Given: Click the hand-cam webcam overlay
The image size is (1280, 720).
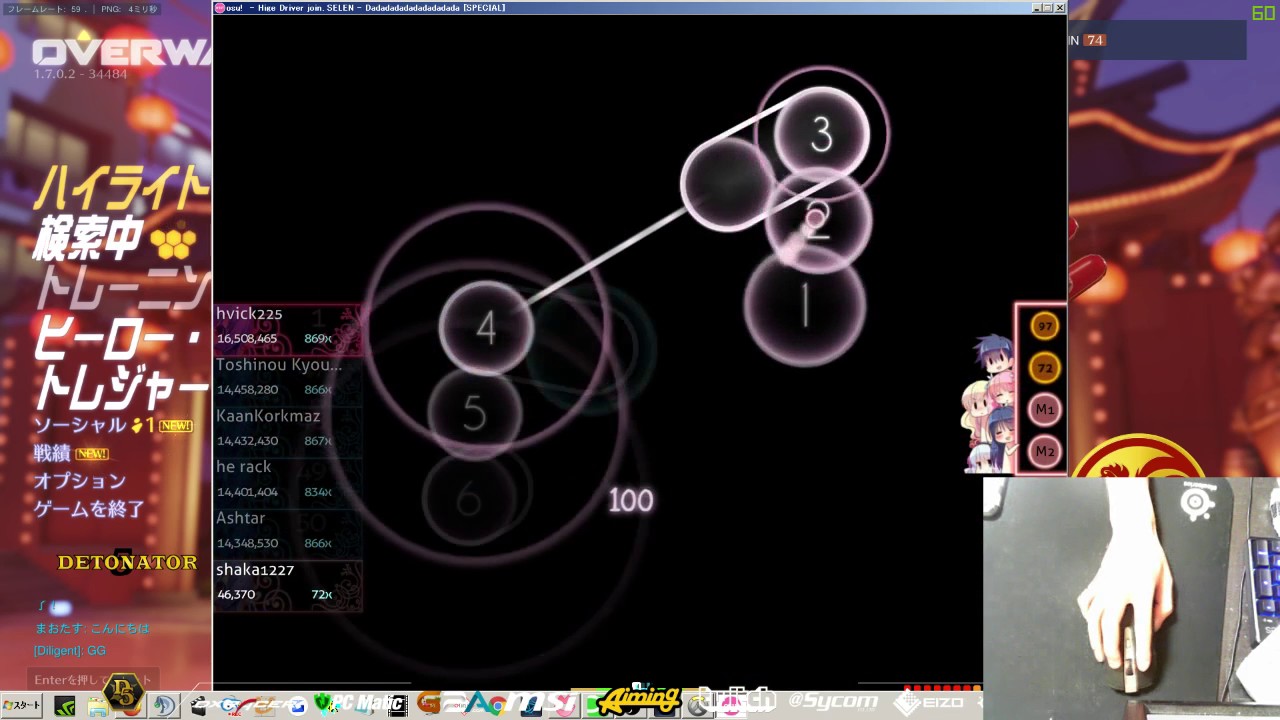Looking at the screenshot, I should coord(1131,598).
